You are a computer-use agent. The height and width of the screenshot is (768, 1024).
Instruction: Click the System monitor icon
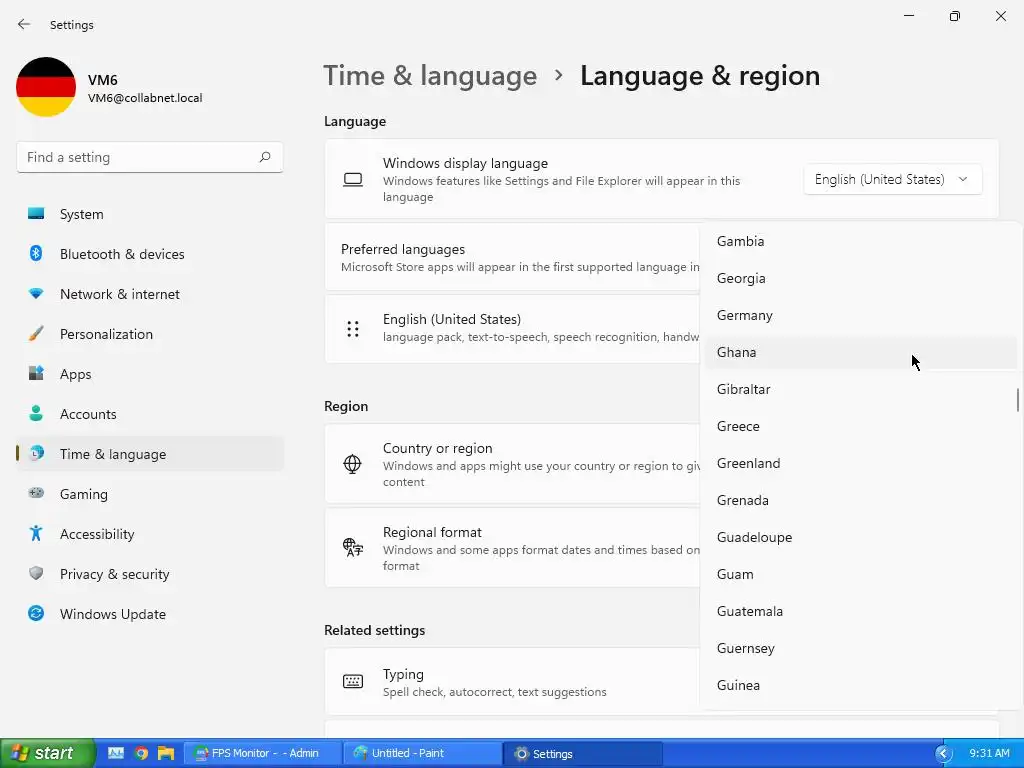[x=36, y=214]
